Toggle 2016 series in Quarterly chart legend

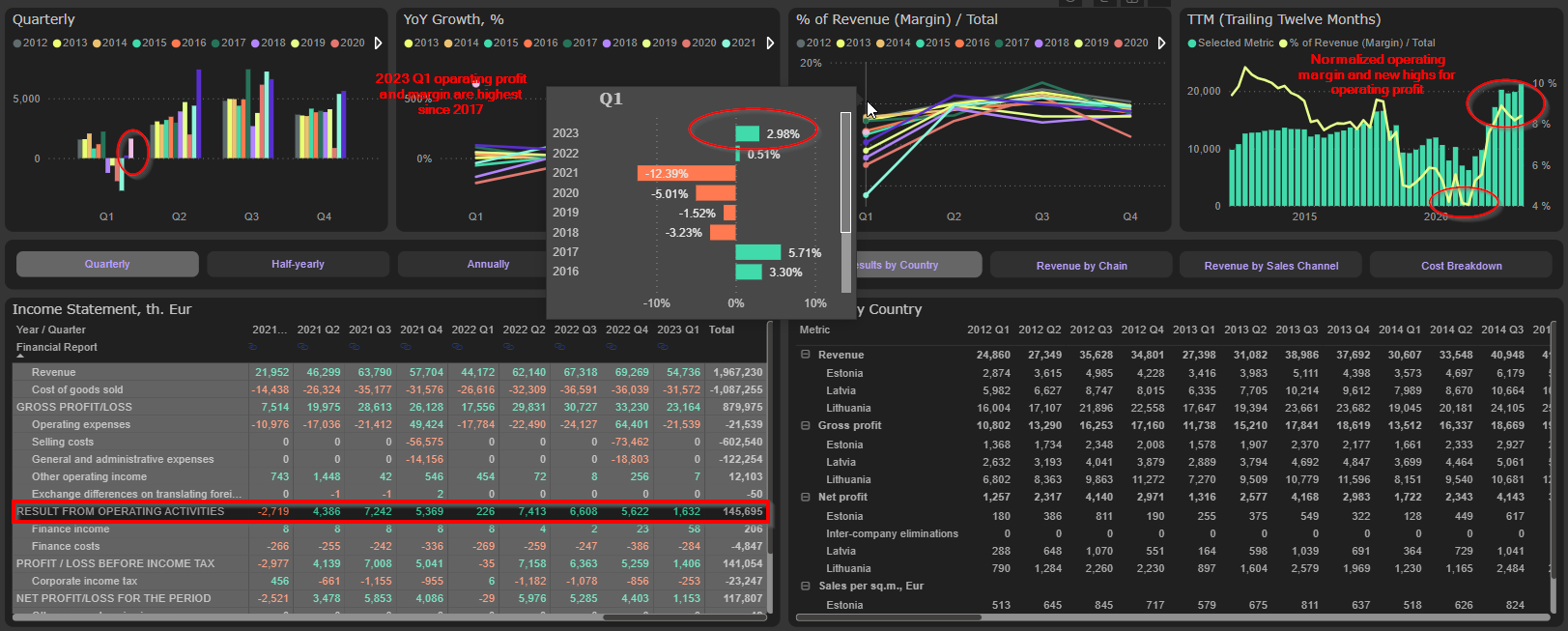click(x=187, y=43)
